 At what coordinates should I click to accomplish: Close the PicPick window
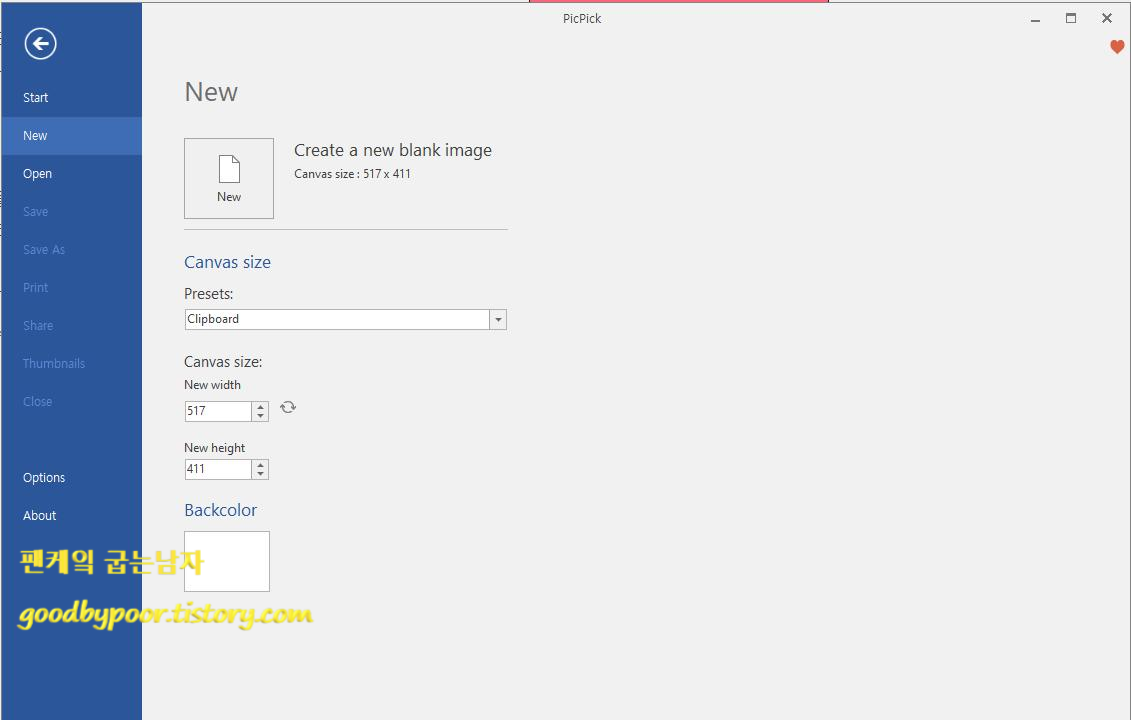1106,19
